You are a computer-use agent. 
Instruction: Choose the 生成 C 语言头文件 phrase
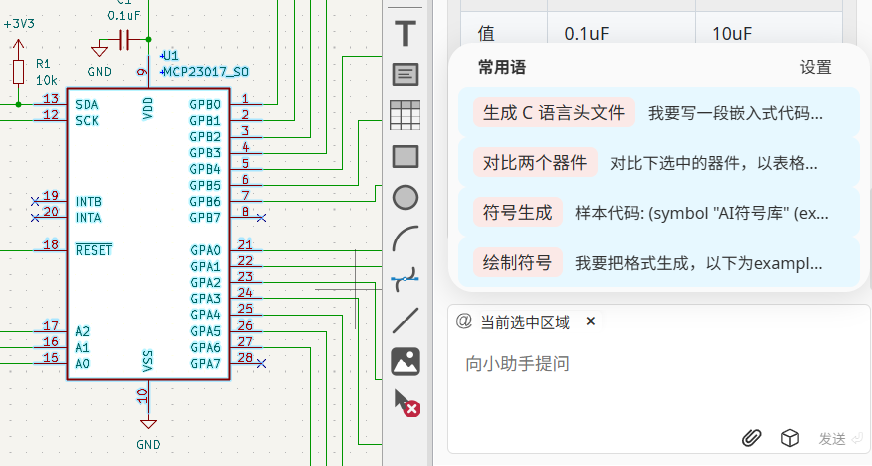point(553,112)
